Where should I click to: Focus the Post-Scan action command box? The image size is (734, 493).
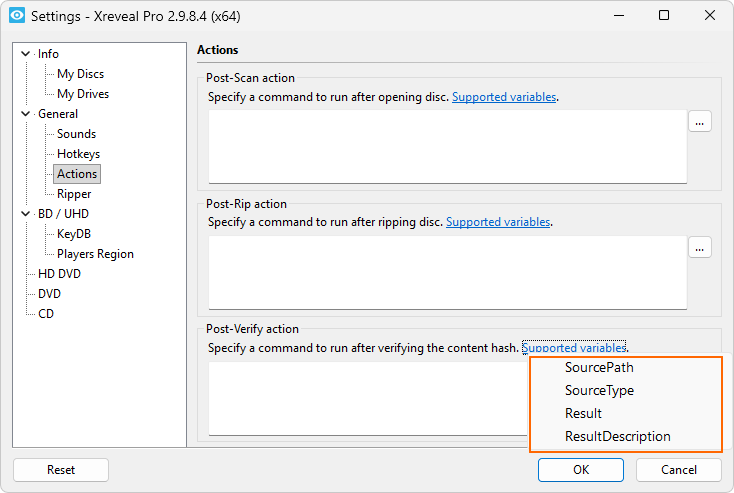click(x=448, y=147)
